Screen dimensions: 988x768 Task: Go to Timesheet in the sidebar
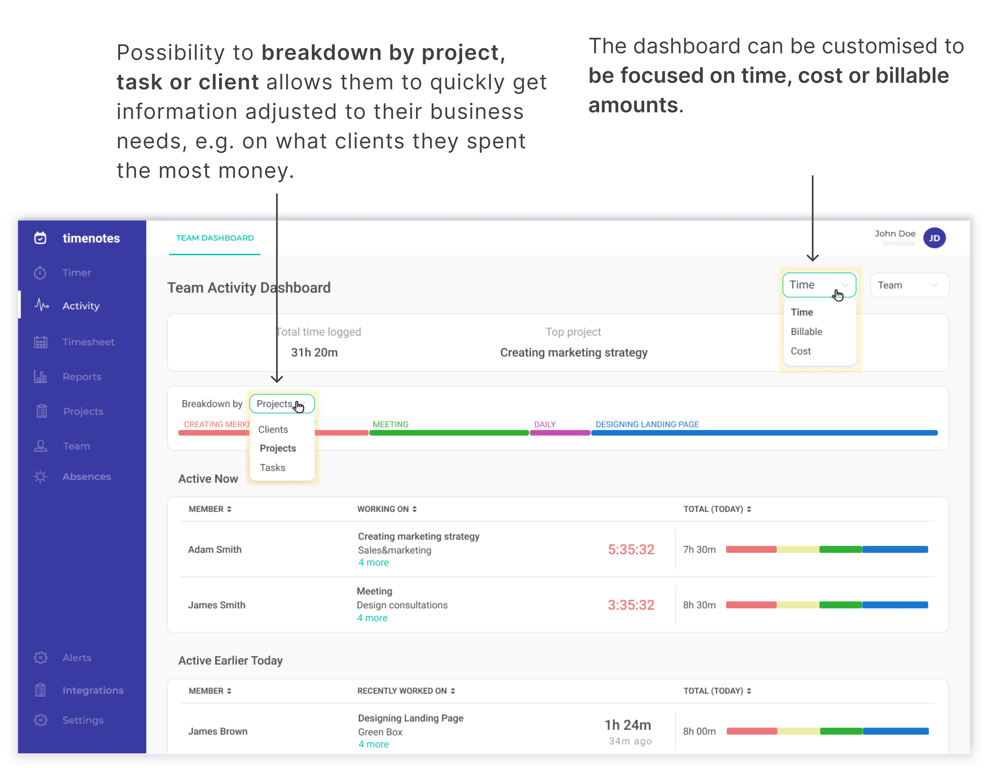[88, 342]
